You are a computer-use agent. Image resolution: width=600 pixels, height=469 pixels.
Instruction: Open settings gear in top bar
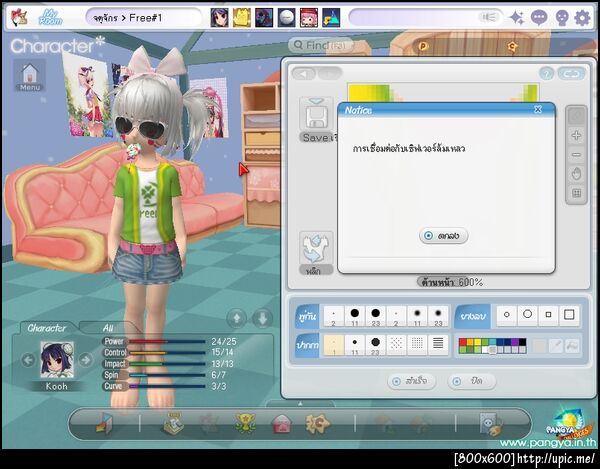pyautogui.click(x=582, y=18)
